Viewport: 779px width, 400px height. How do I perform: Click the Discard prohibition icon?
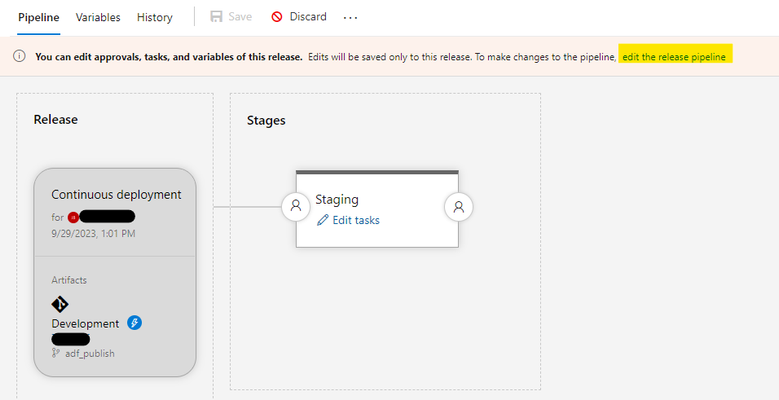(277, 17)
